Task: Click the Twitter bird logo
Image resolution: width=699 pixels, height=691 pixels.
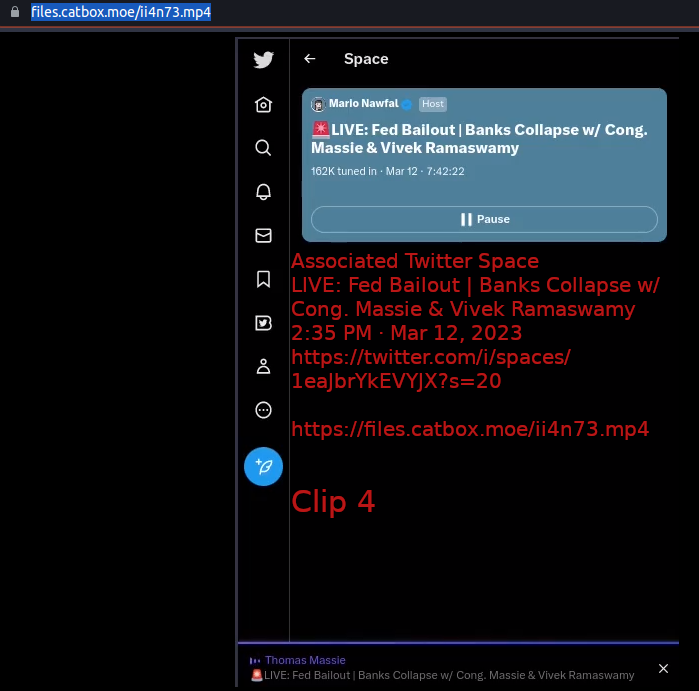Action: click(263, 60)
